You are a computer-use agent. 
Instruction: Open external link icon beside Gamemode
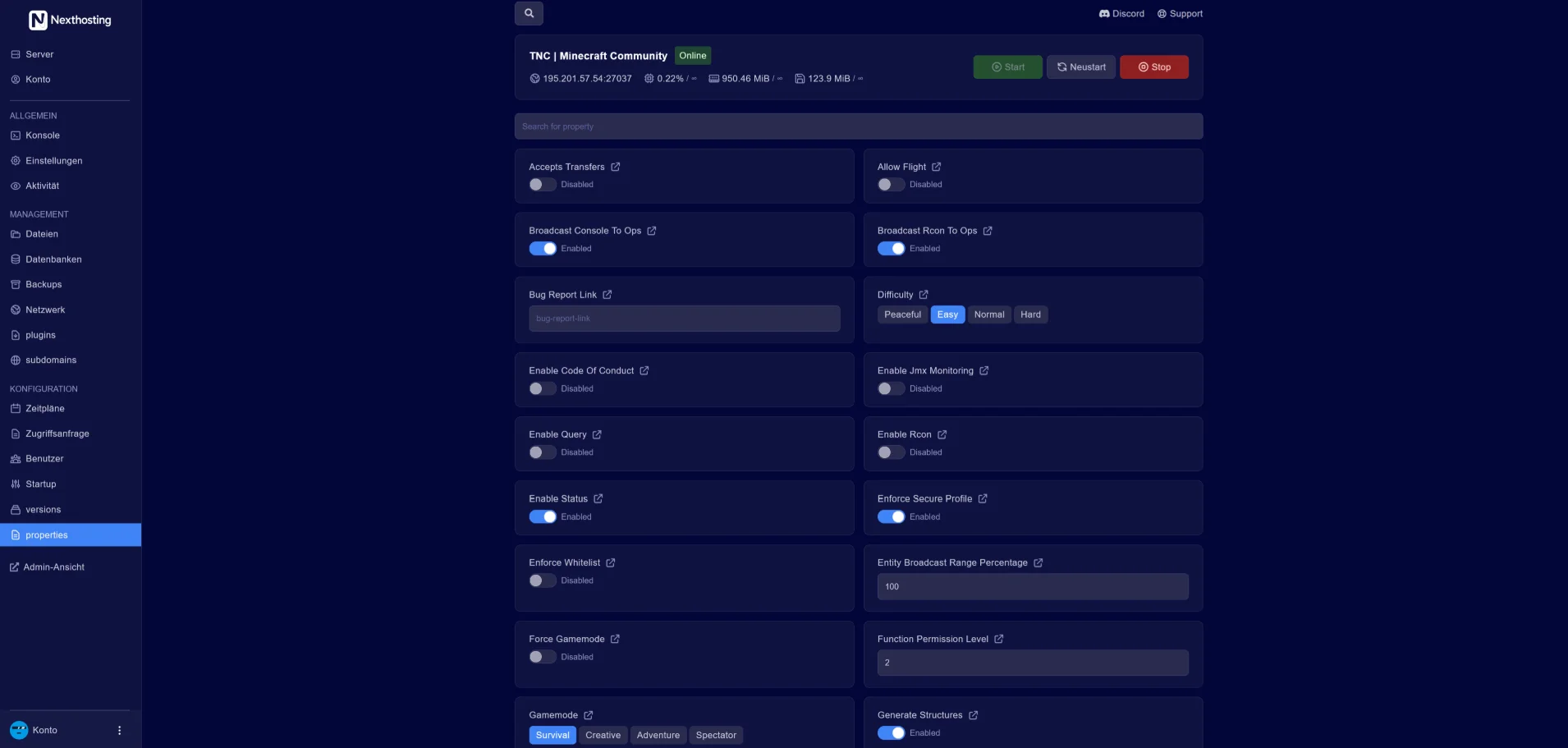tap(588, 715)
